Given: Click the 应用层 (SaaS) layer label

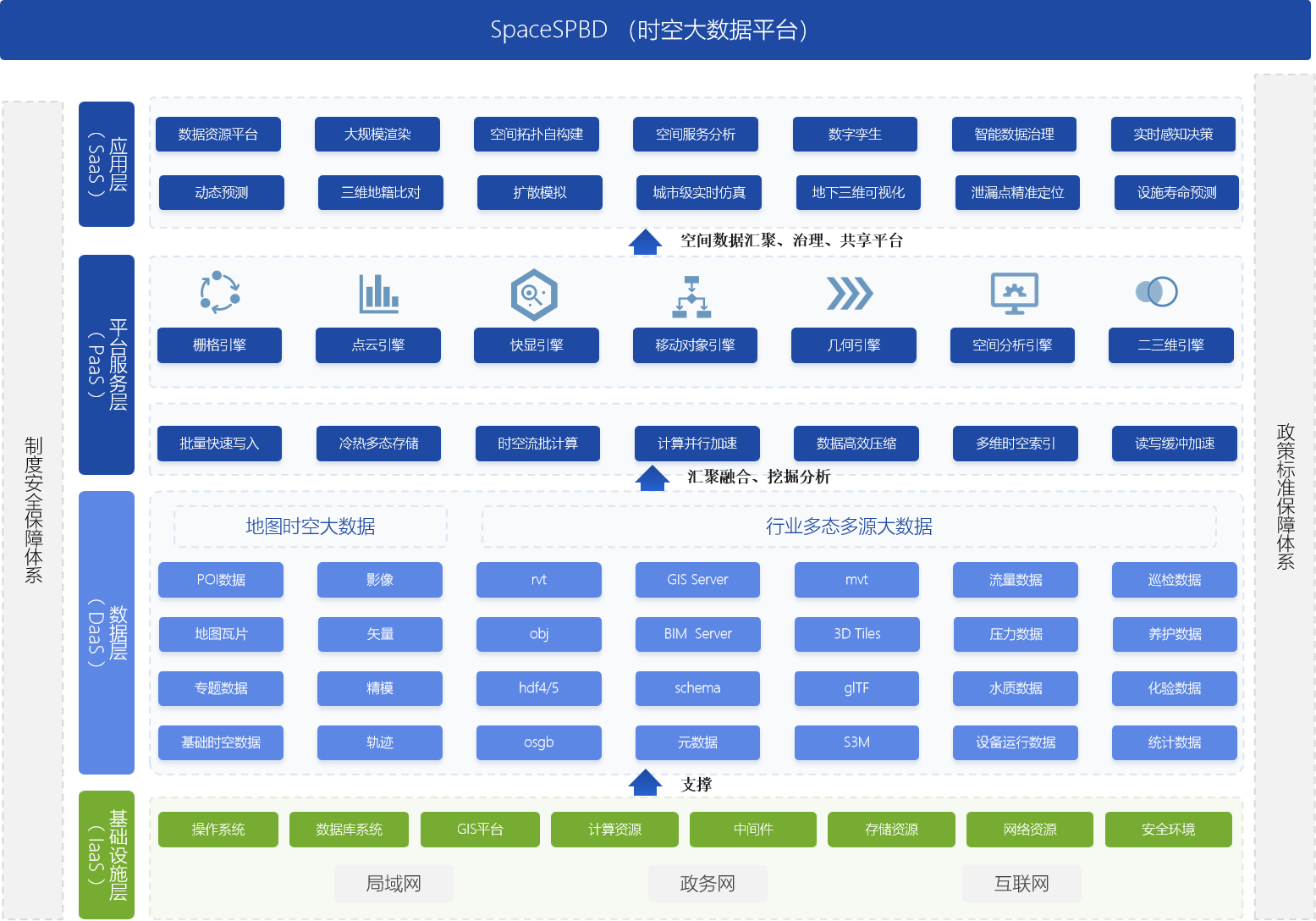Looking at the screenshot, I should coord(107,164).
